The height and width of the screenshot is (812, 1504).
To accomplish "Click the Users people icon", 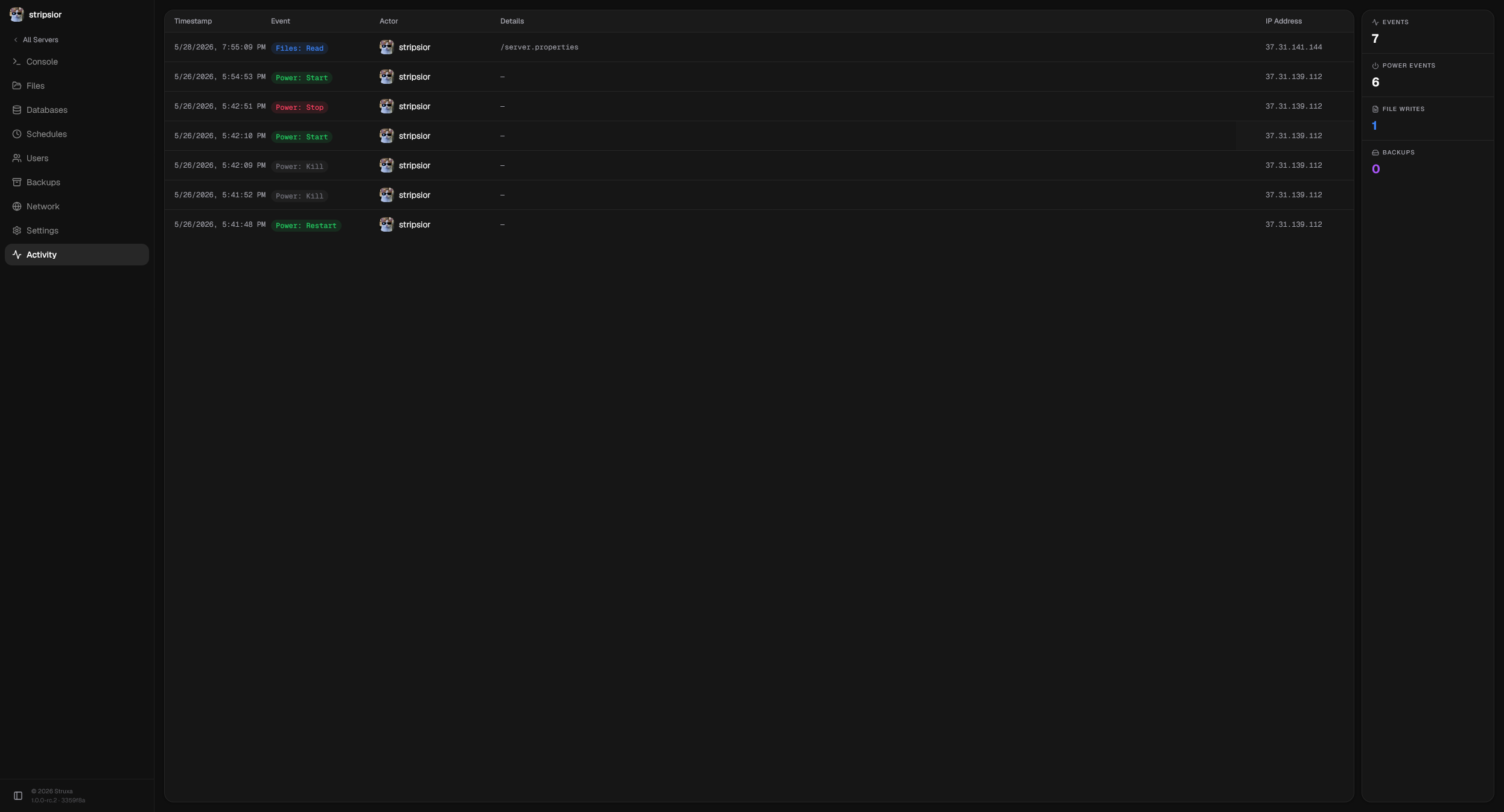I will tap(17, 158).
